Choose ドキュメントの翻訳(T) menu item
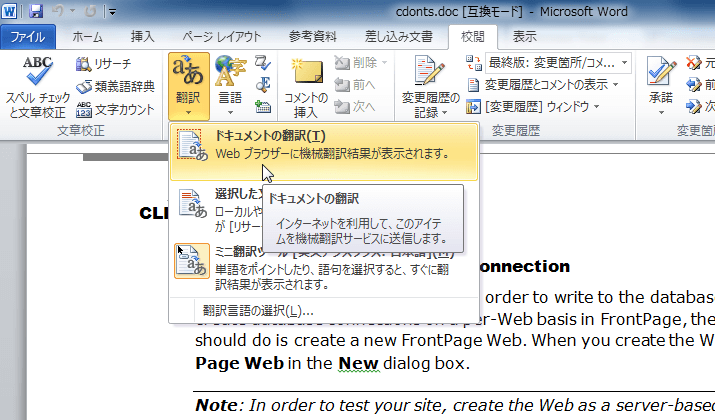 click(324, 152)
